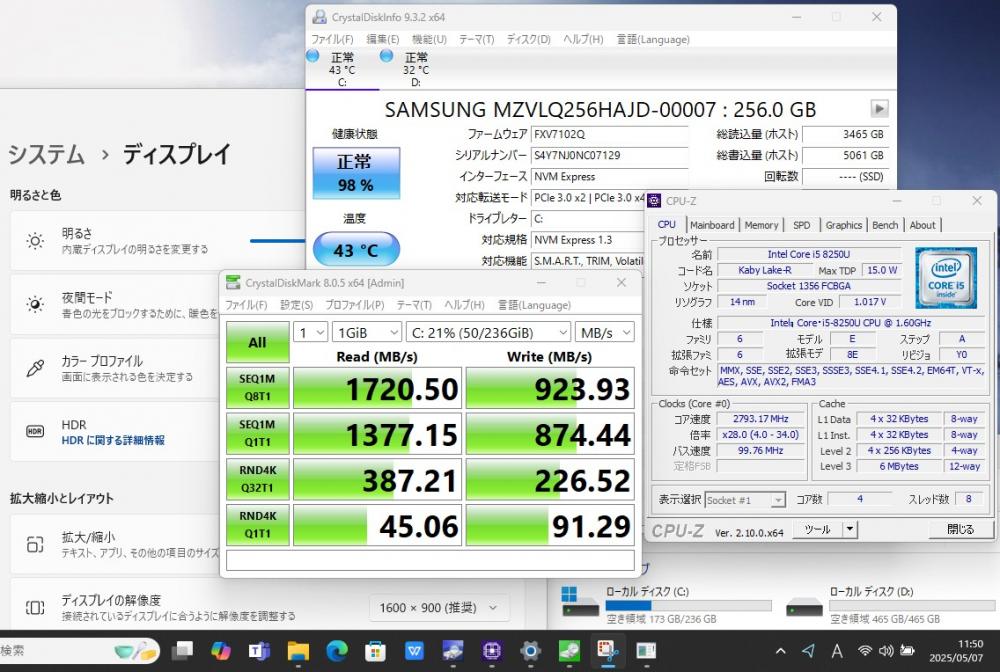Image resolution: width=1000 pixels, height=672 pixels.
Task: Click 閉じる button in CPU-Z
Action: tap(960, 529)
